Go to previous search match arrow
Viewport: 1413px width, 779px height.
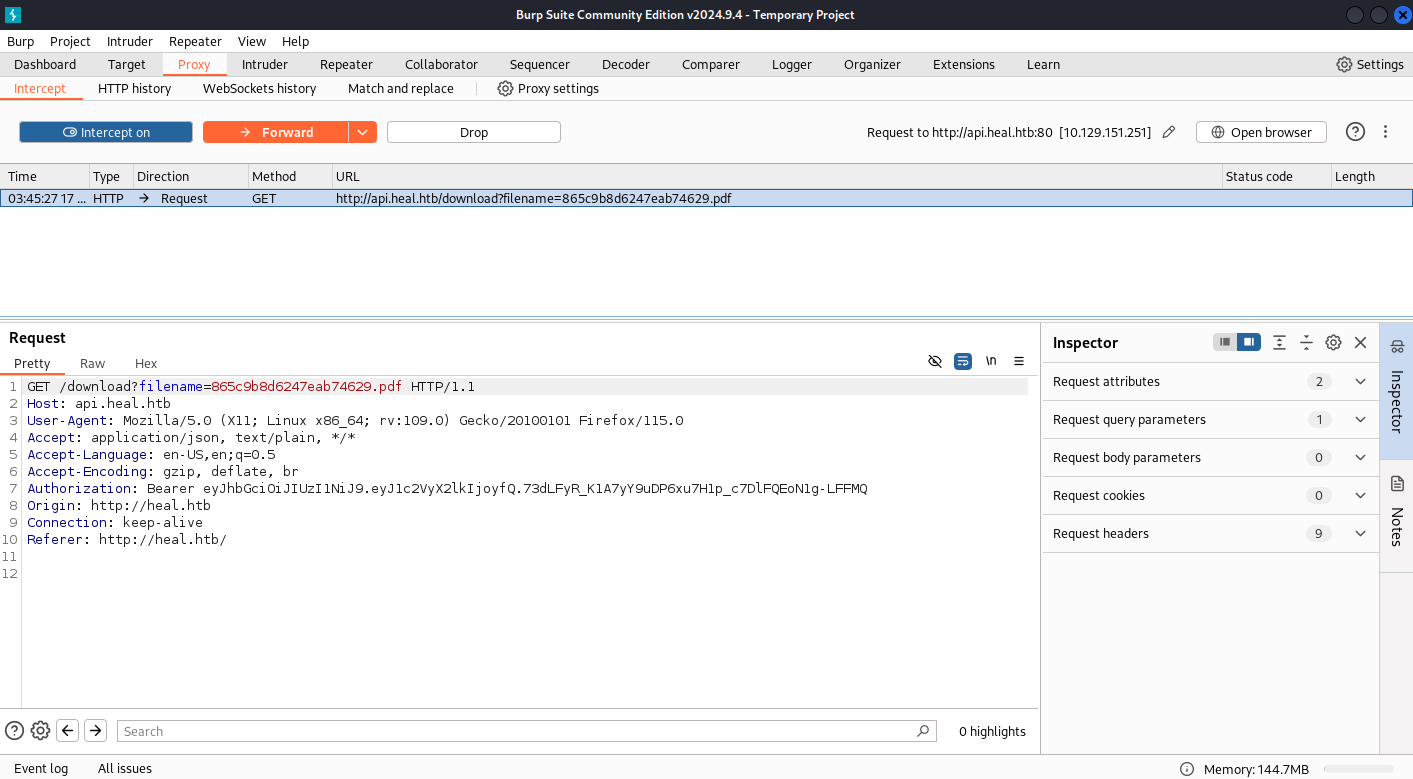68,731
